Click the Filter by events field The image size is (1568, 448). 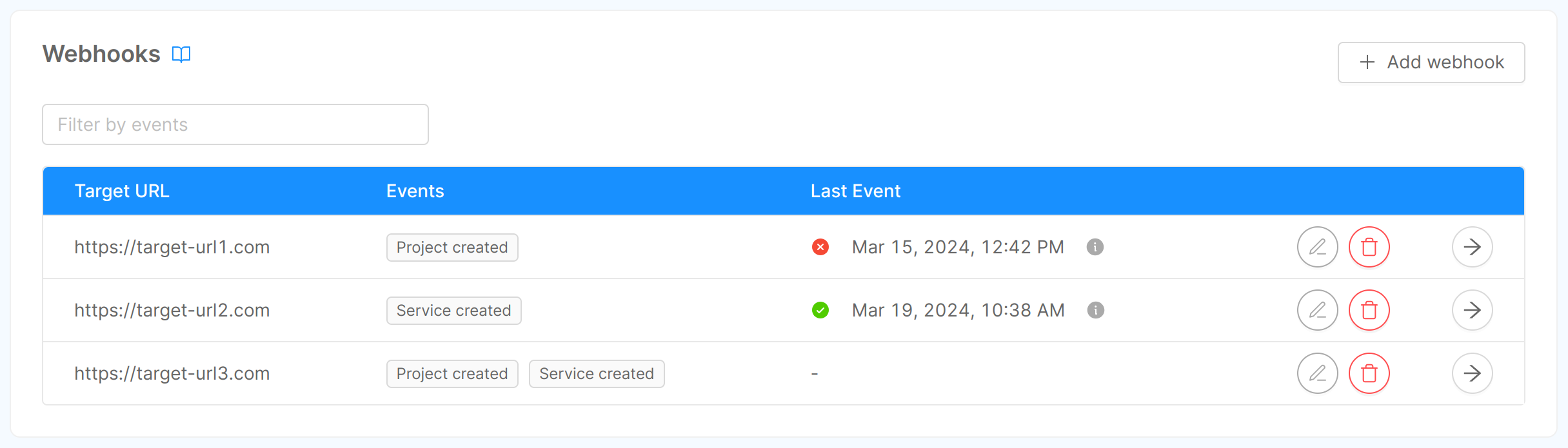[235, 124]
